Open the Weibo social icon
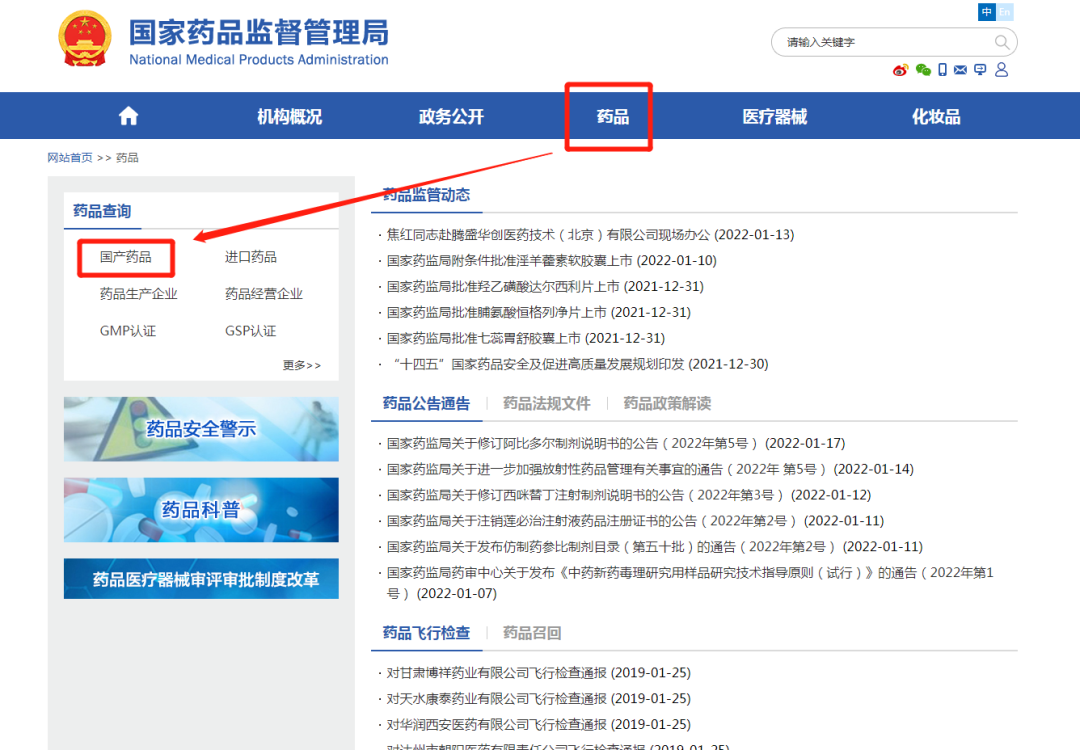Screen dimensions: 1080x750 click(x=900, y=70)
